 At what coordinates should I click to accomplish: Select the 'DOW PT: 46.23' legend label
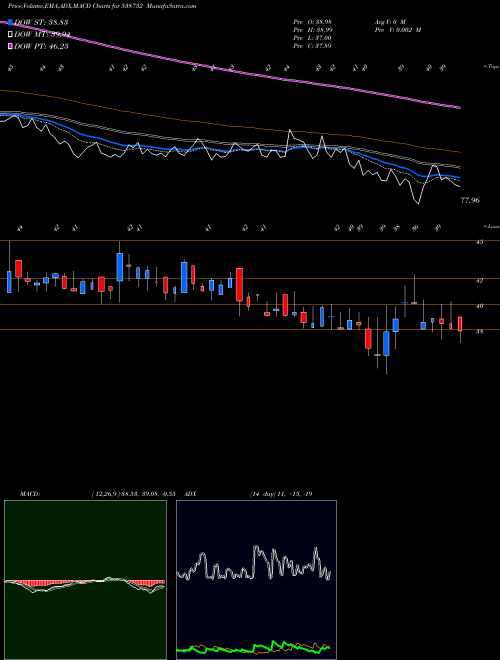41,46
